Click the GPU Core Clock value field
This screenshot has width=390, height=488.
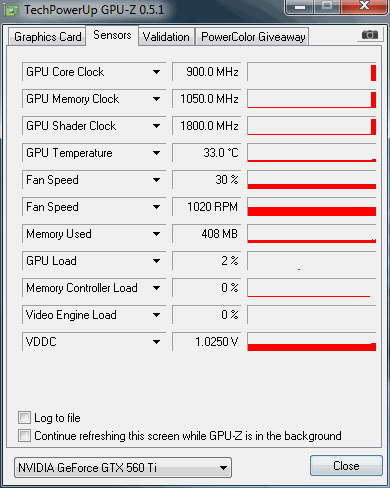[x=207, y=72]
